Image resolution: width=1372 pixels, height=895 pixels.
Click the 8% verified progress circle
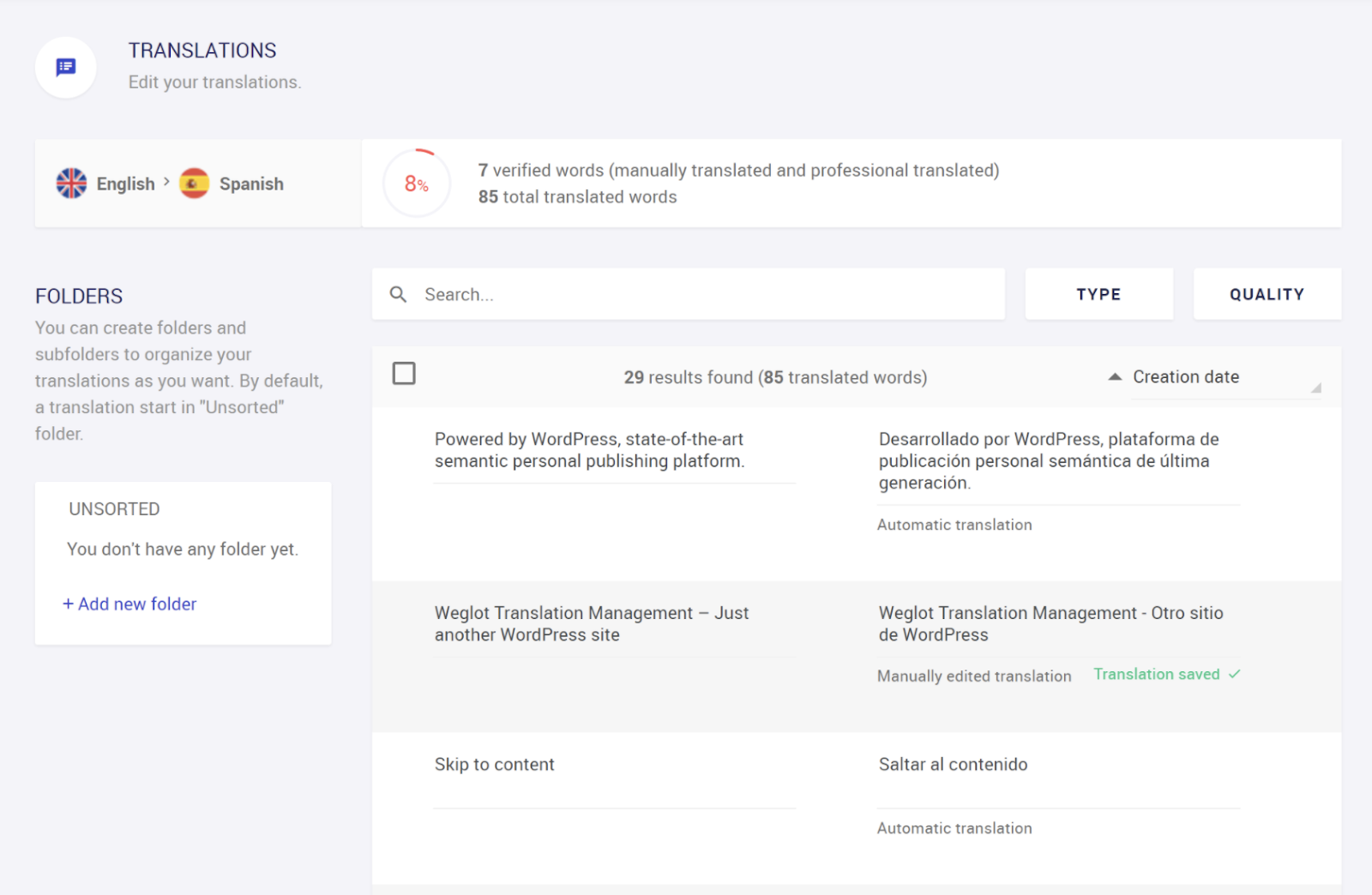(x=417, y=183)
